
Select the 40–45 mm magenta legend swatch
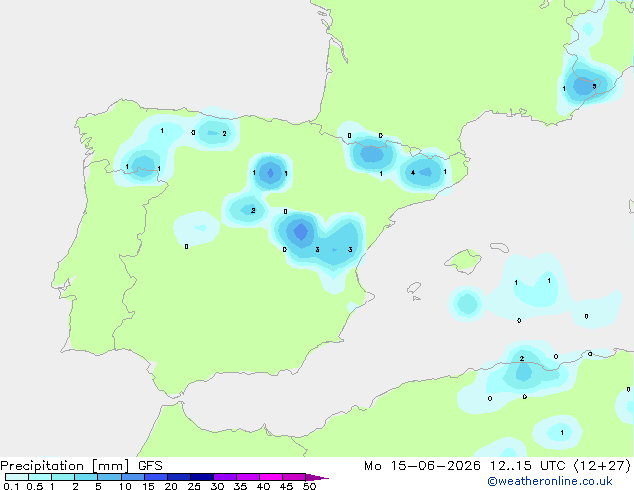271,477
